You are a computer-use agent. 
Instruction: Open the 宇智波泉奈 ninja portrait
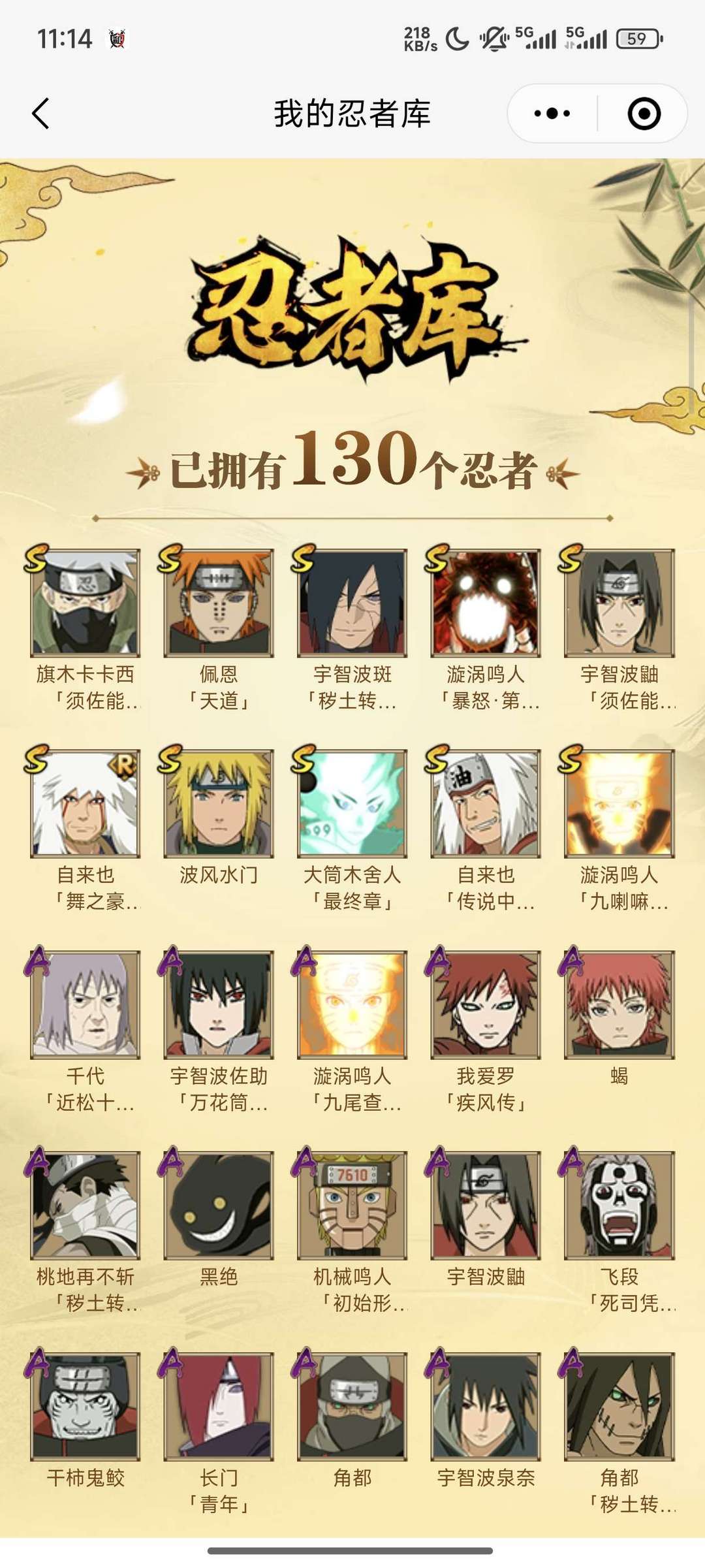pos(486,1406)
